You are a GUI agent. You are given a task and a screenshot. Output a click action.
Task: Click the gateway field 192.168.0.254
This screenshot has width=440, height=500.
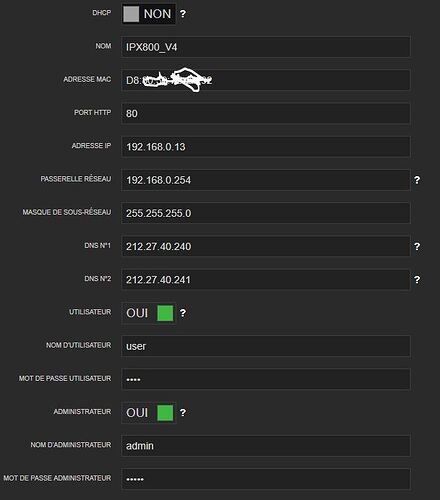coord(266,180)
